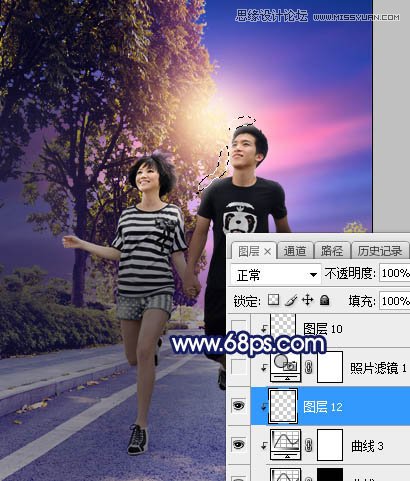Open the 正常 blend mode dropdown
Viewport: 410px width, 481px height.
tap(276, 275)
